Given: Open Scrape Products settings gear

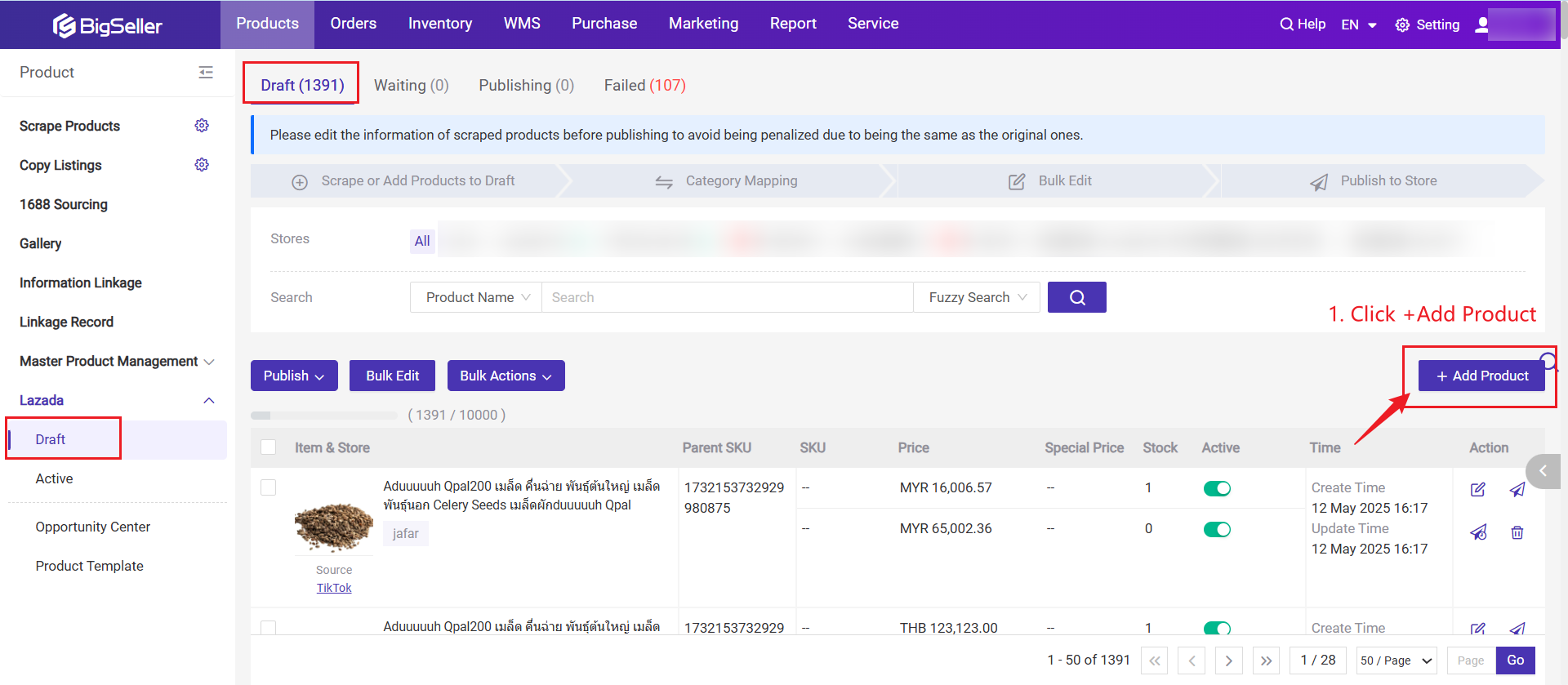Looking at the screenshot, I should point(202,125).
